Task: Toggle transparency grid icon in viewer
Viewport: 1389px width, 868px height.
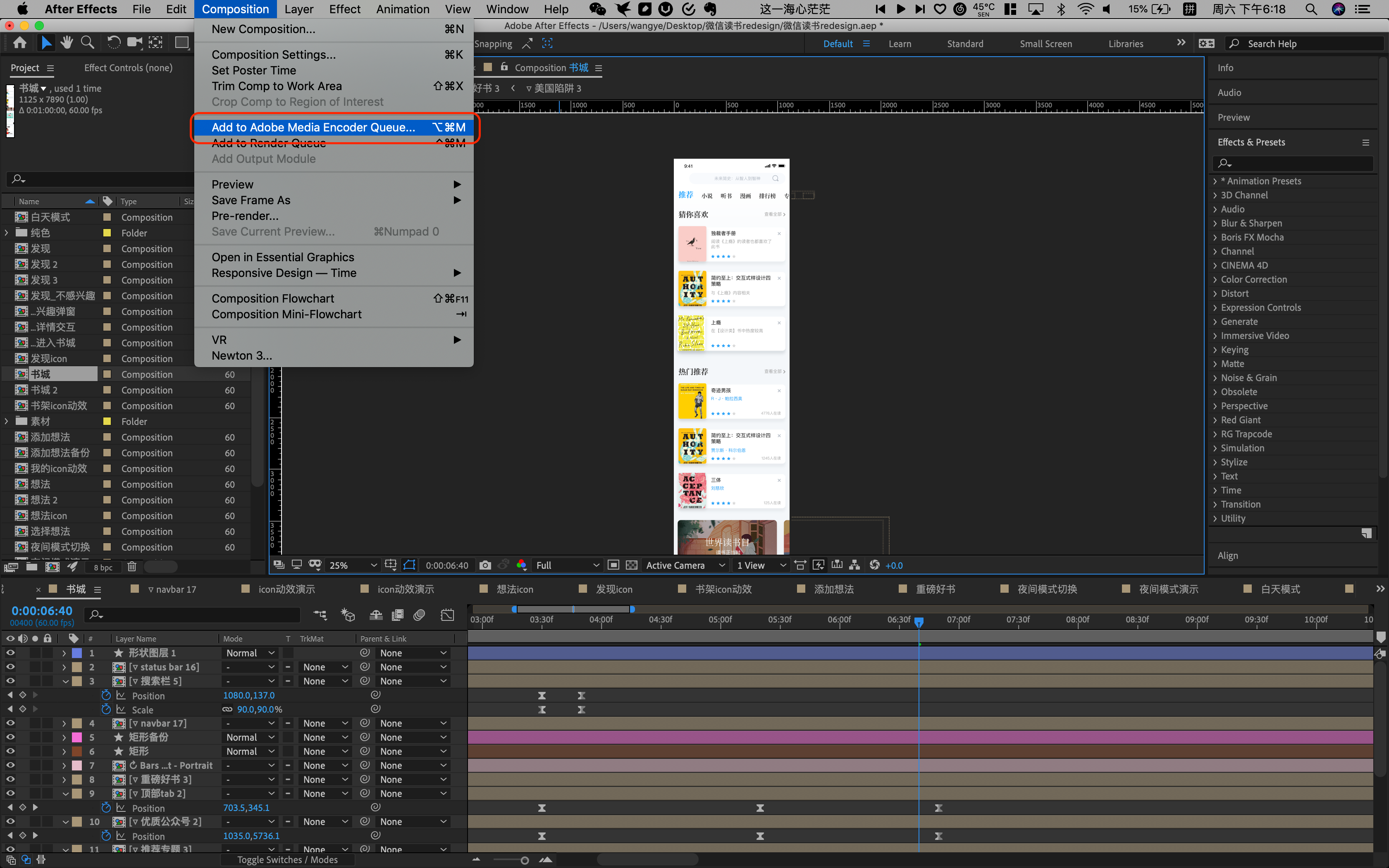Action: 631,565
